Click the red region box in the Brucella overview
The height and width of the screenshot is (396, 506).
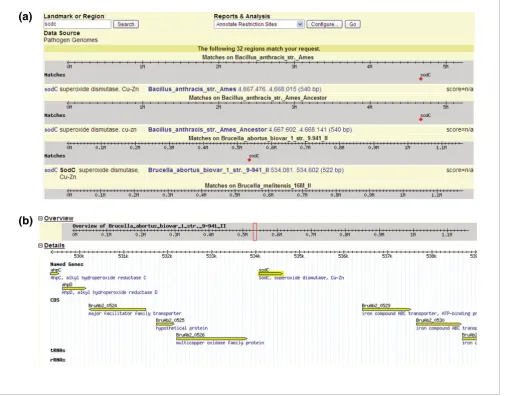click(255, 231)
